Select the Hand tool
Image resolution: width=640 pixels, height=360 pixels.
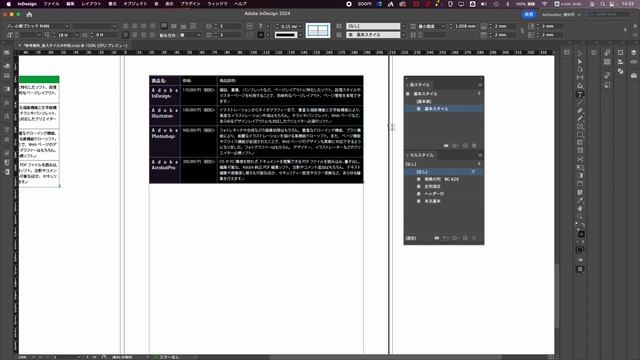click(x=580, y=209)
